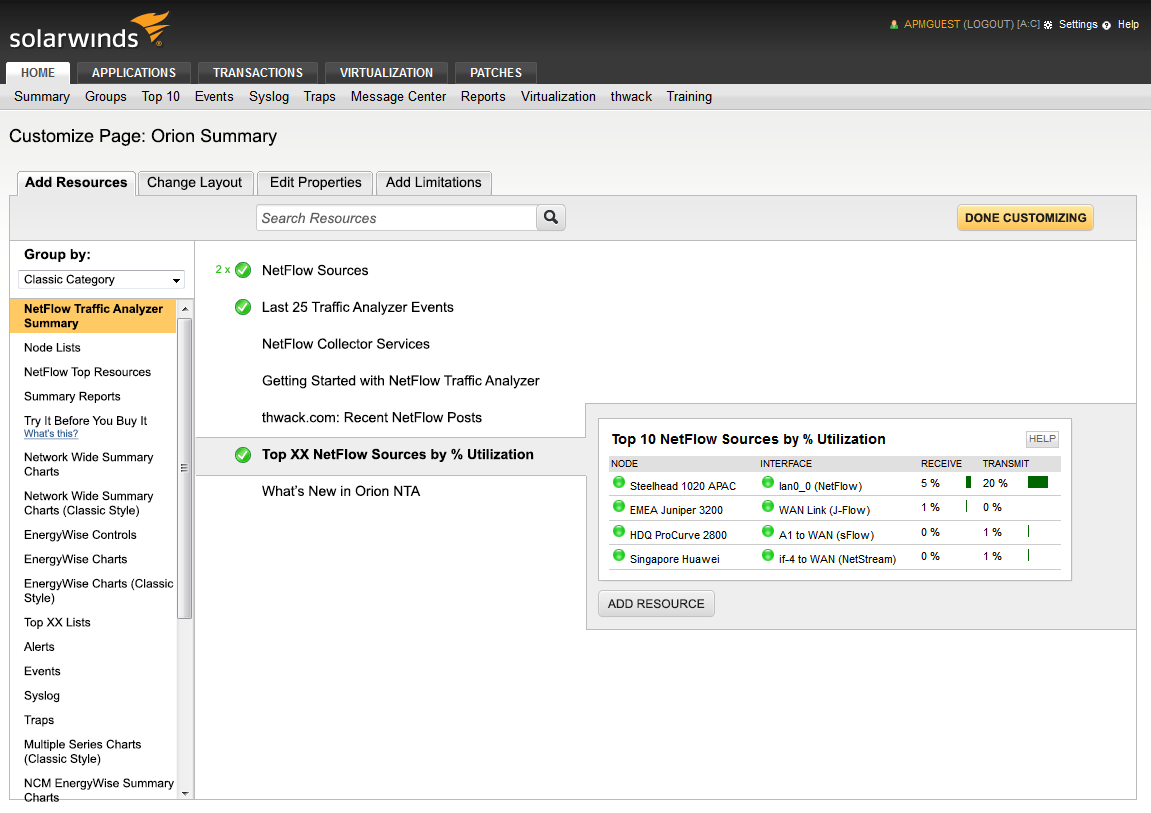
Task: Open the Group by Classic Category dropdown
Action: click(x=101, y=280)
